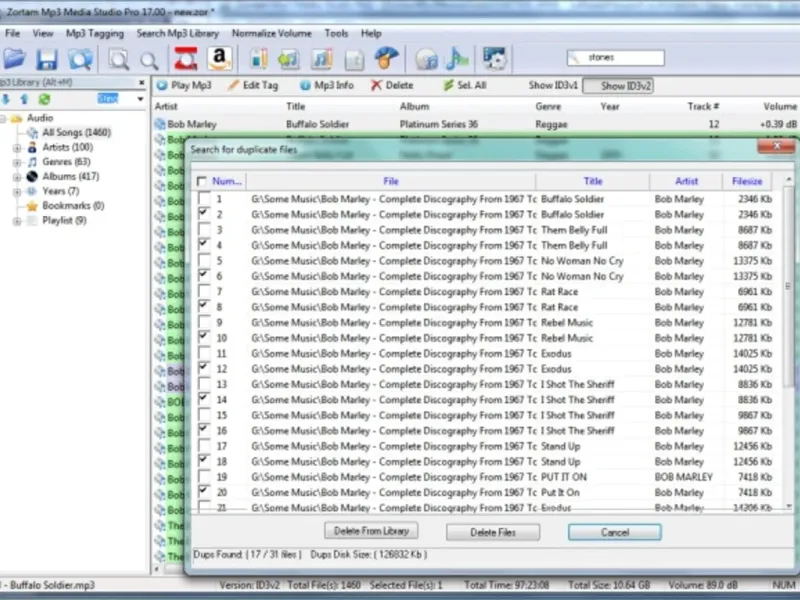This screenshot has height=600, width=800.
Task: Click the gray document toolbar icon
Action: coord(354,60)
